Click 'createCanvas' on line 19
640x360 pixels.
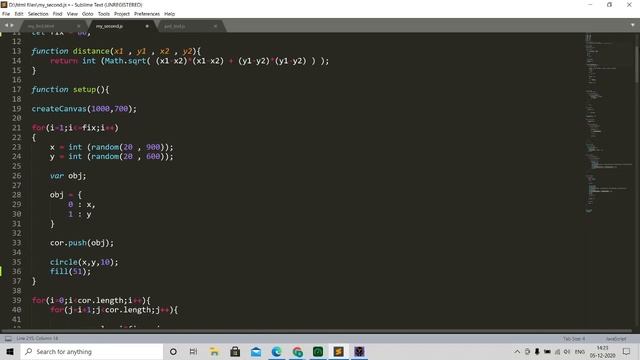(x=59, y=109)
